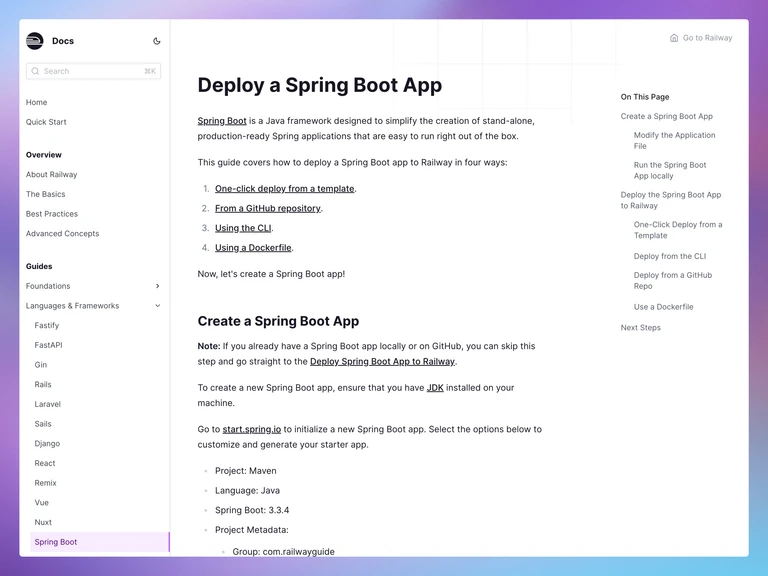Open the Fastify guide

pyautogui.click(x=47, y=325)
